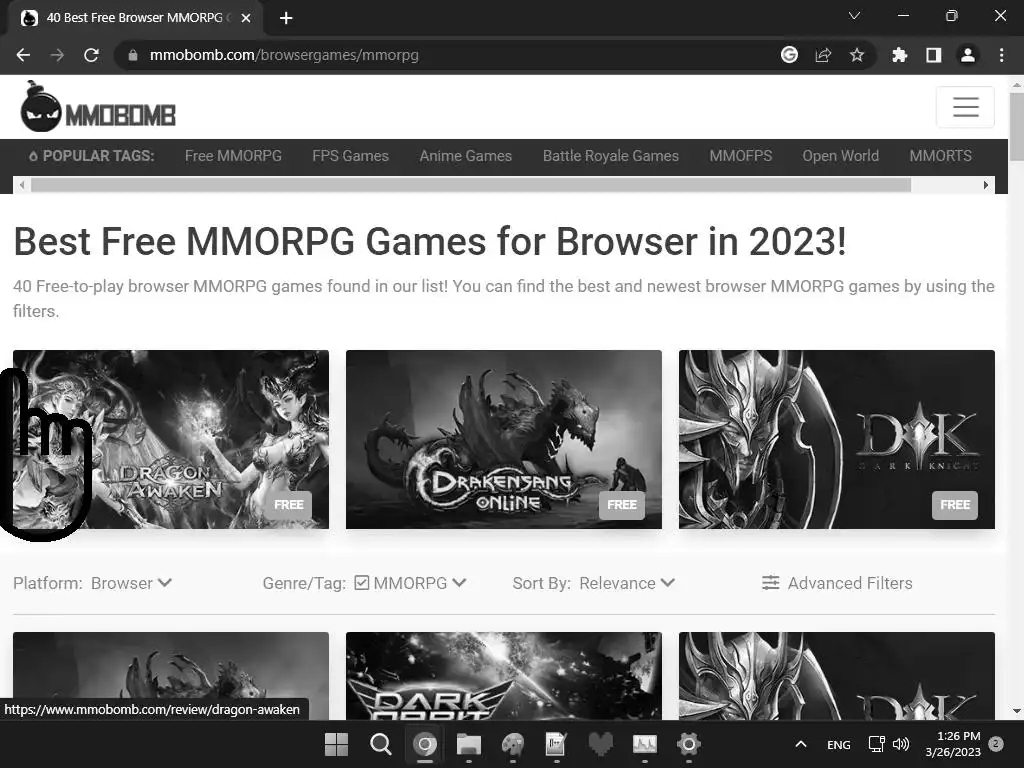Click the FREE badge on Dragon Awaken
This screenshot has height=768, width=1024.
[x=289, y=505]
